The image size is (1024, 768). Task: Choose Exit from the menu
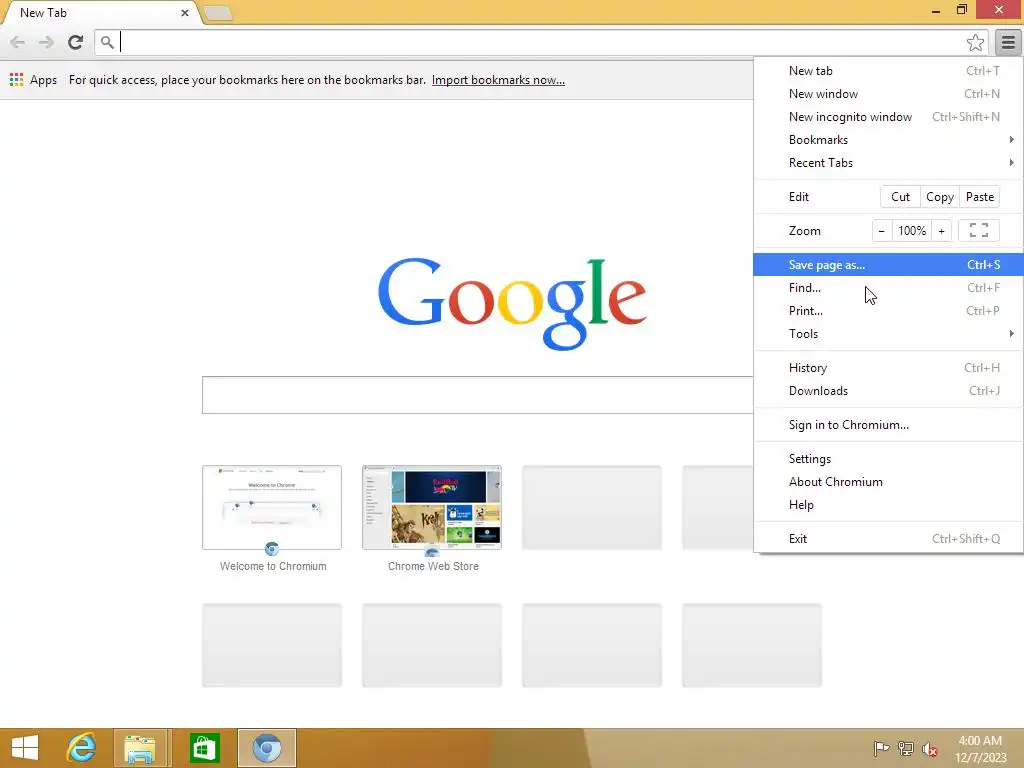coord(888,539)
